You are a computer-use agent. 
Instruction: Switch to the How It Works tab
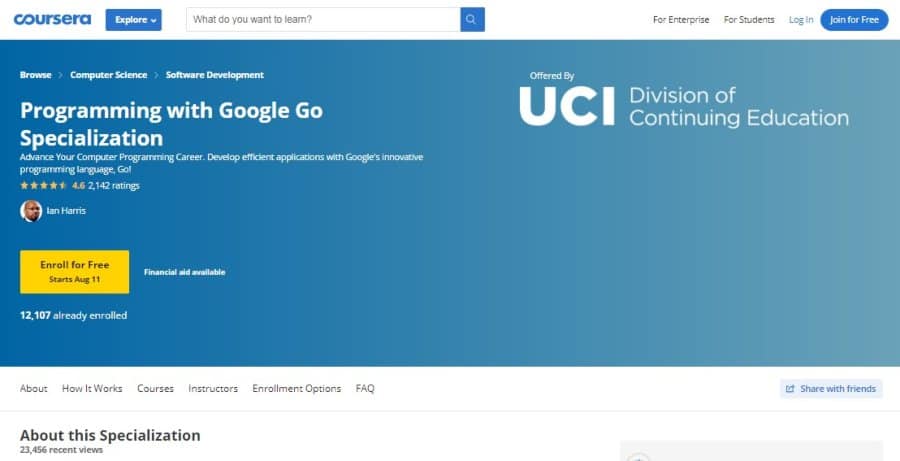coord(92,389)
